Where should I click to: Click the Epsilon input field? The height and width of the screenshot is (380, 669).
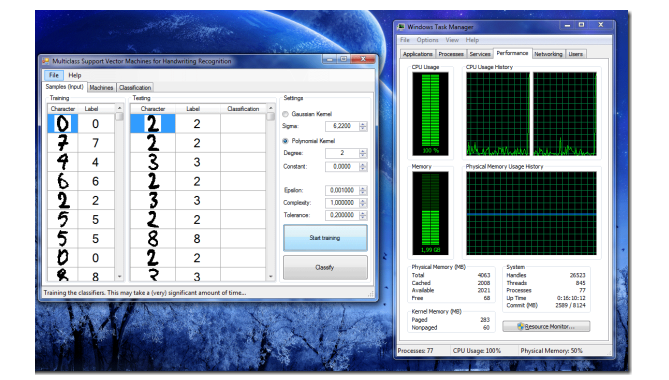pos(342,190)
